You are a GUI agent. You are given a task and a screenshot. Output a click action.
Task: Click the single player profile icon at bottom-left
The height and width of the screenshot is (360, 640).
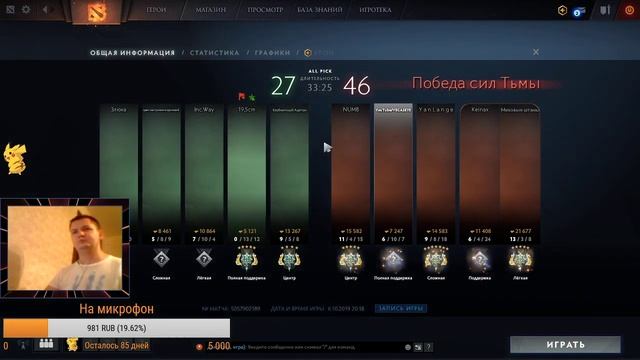(23, 346)
